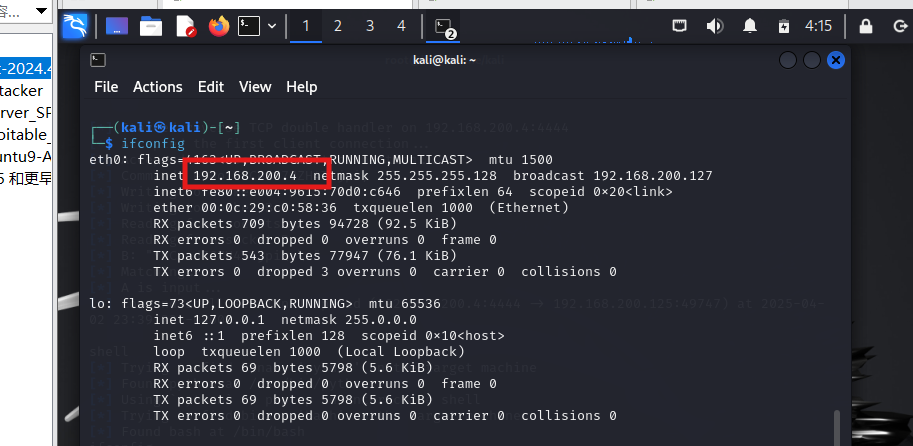This screenshot has width=913, height=446.
Task: Expand the terminal launcher dropdown arrow
Action: pyautogui.click(x=271, y=26)
